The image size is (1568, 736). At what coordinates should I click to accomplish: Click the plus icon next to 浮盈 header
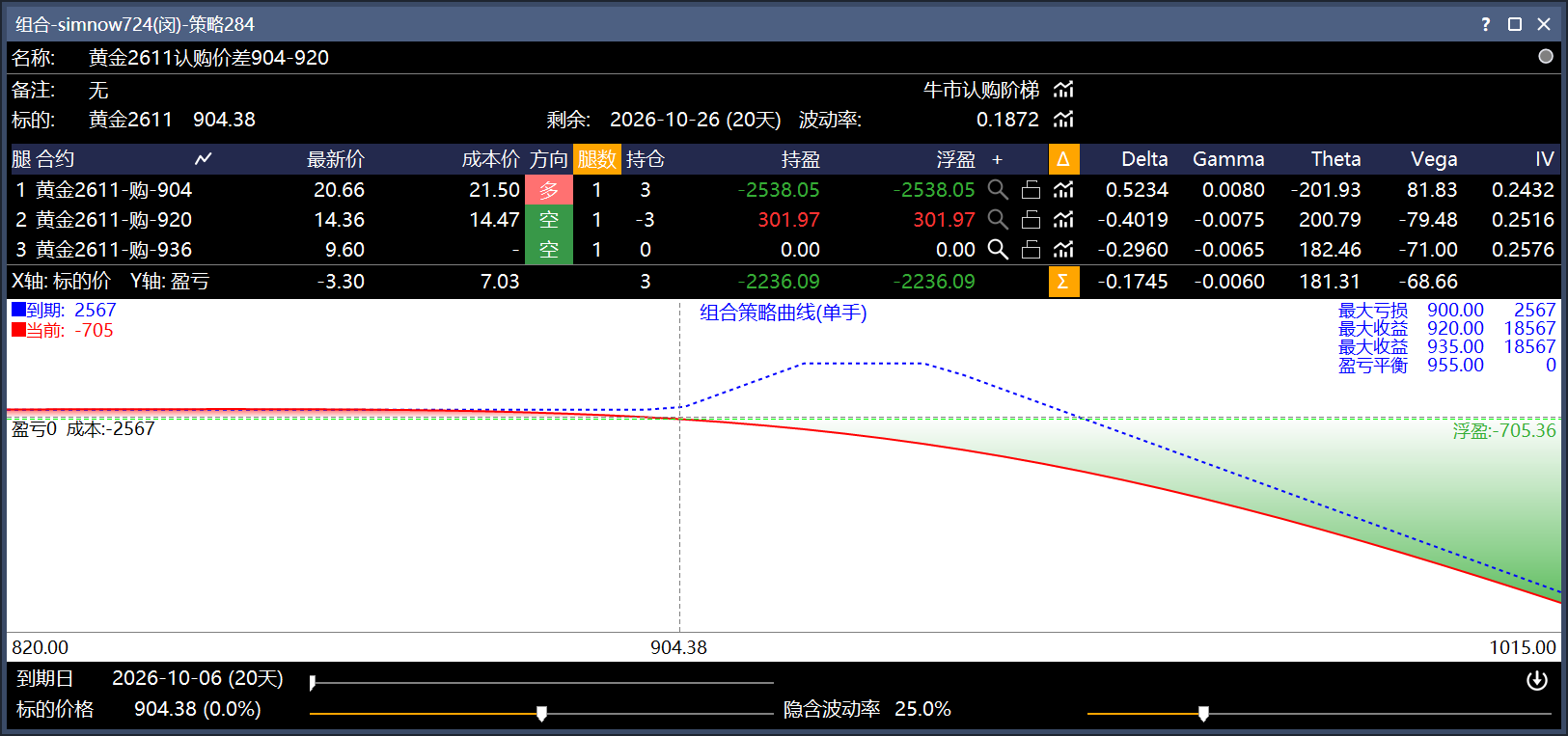click(998, 159)
